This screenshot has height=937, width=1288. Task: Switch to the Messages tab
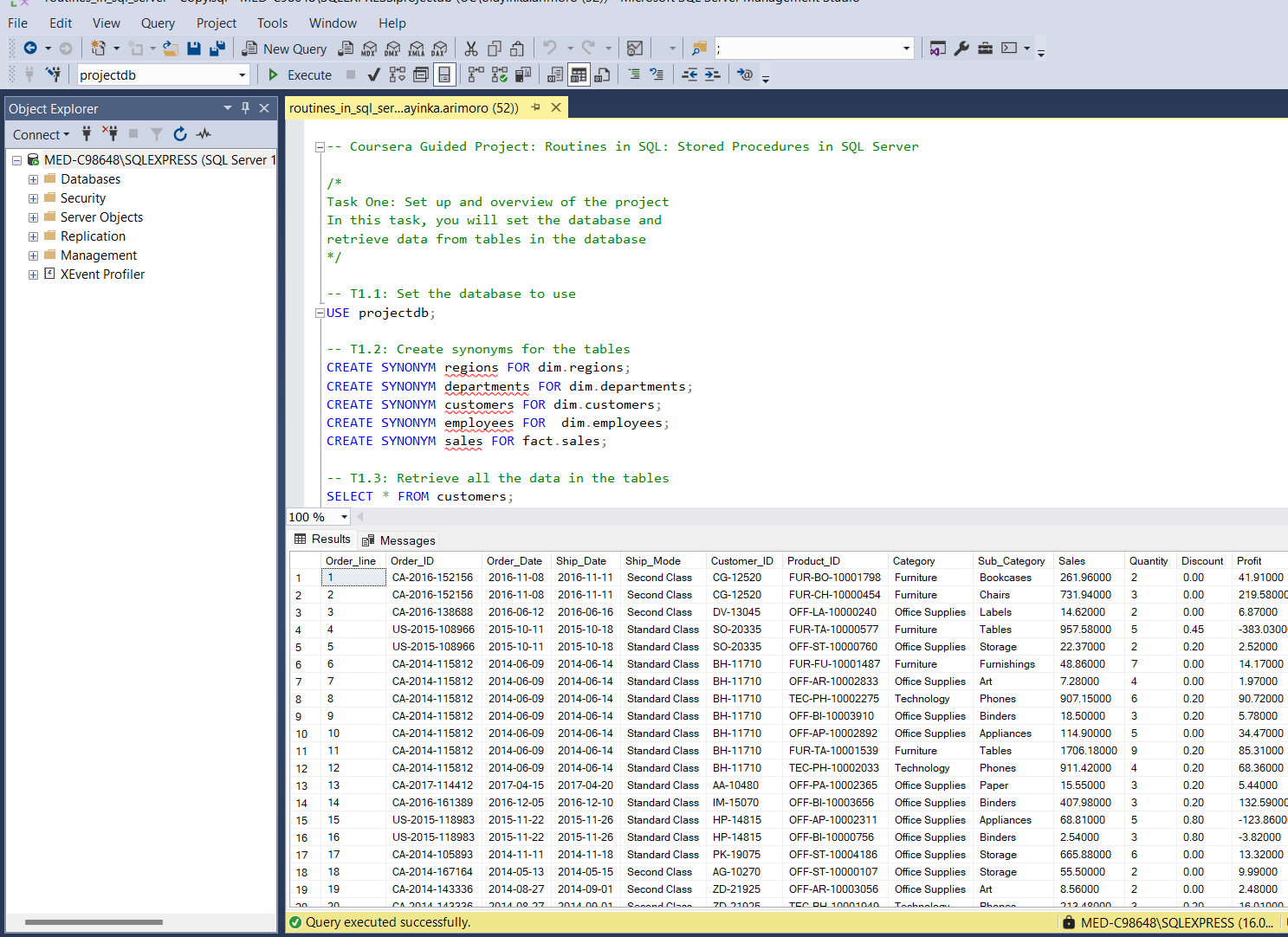399,540
